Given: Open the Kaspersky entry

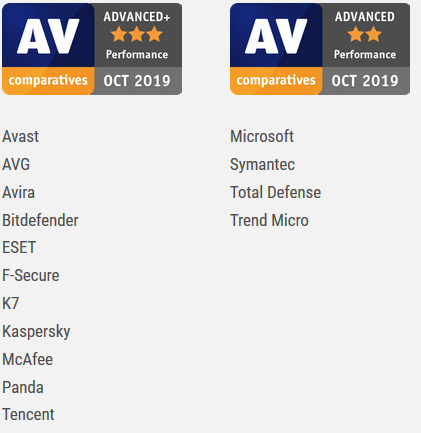Looking at the screenshot, I should (x=36, y=332).
